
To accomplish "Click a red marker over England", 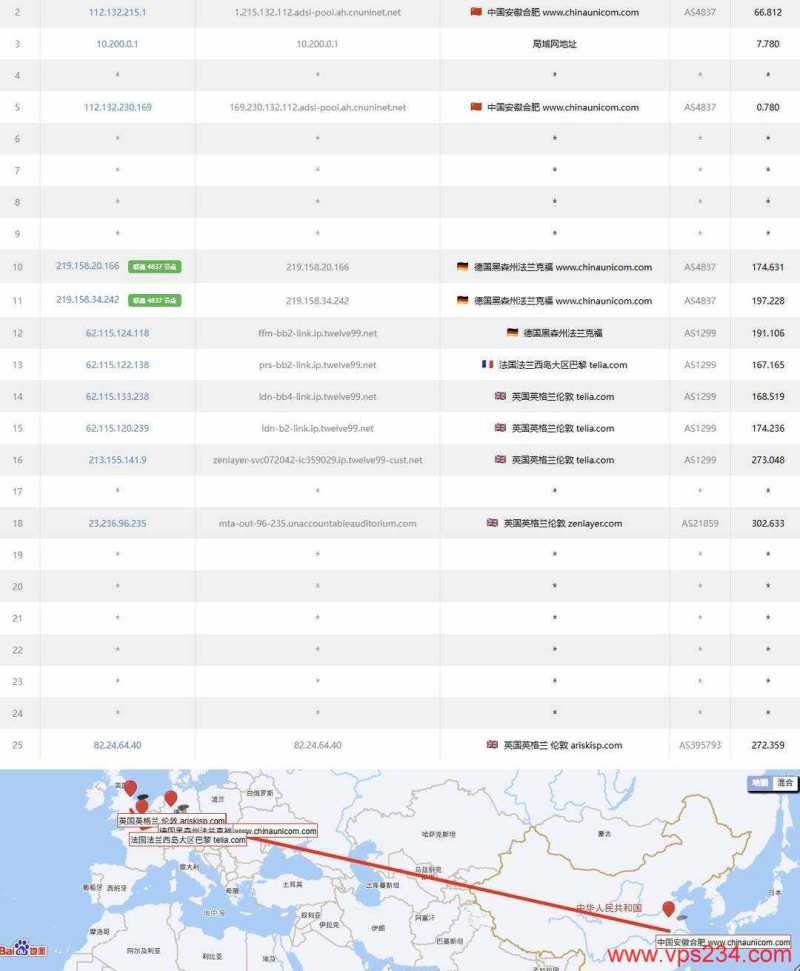I will [x=130, y=790].
